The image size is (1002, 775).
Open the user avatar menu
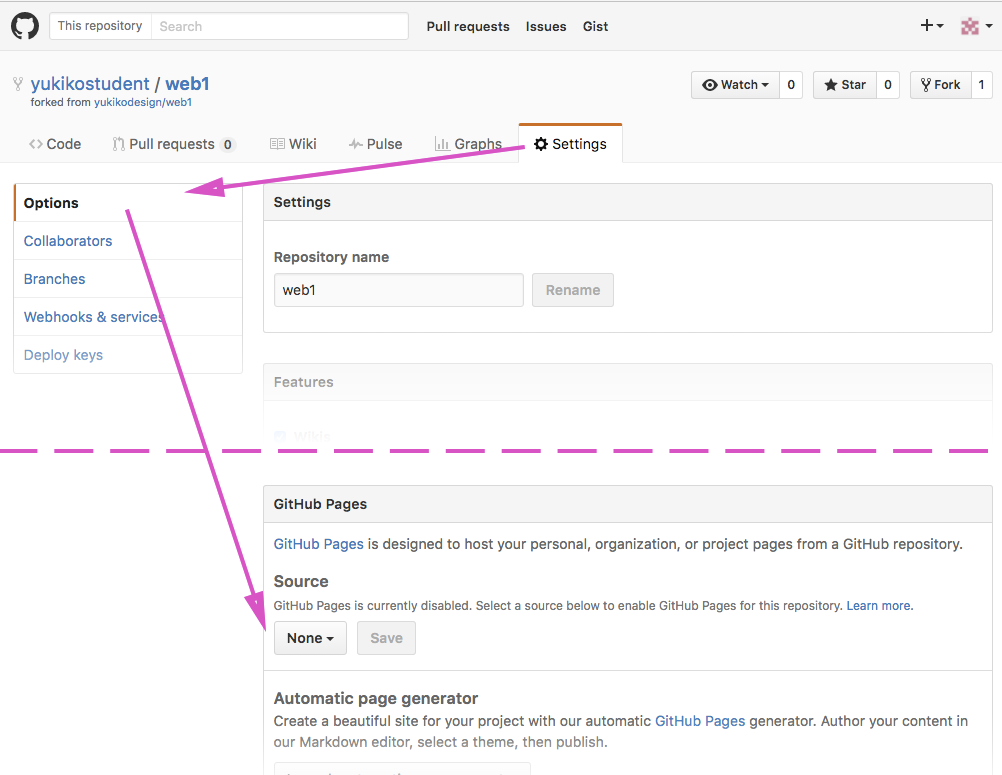[x=973, y=26]
